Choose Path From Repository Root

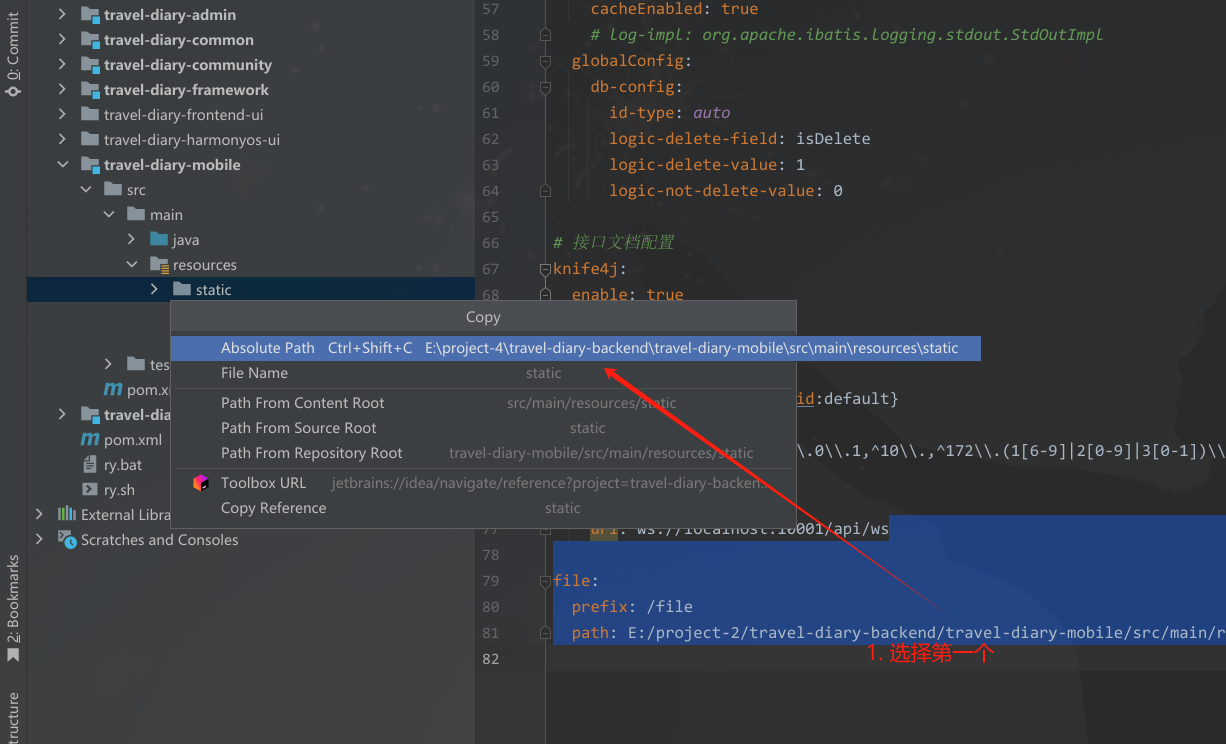click(483, 453)
